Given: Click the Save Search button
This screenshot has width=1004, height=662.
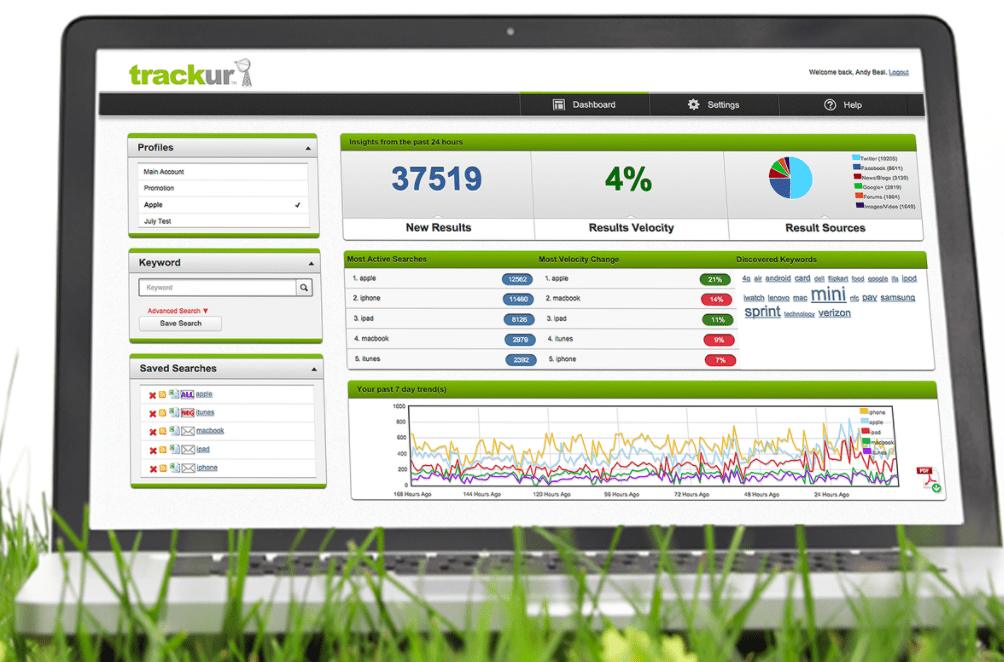Looking at the screenshot, I should click(181, 323).
